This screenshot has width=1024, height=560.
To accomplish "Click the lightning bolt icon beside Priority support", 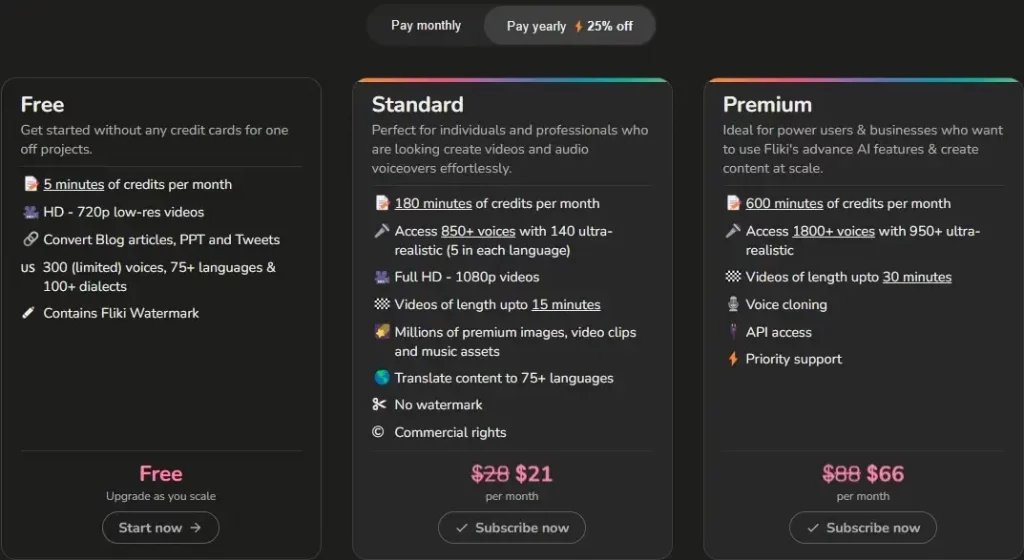I will click(731, 359).
